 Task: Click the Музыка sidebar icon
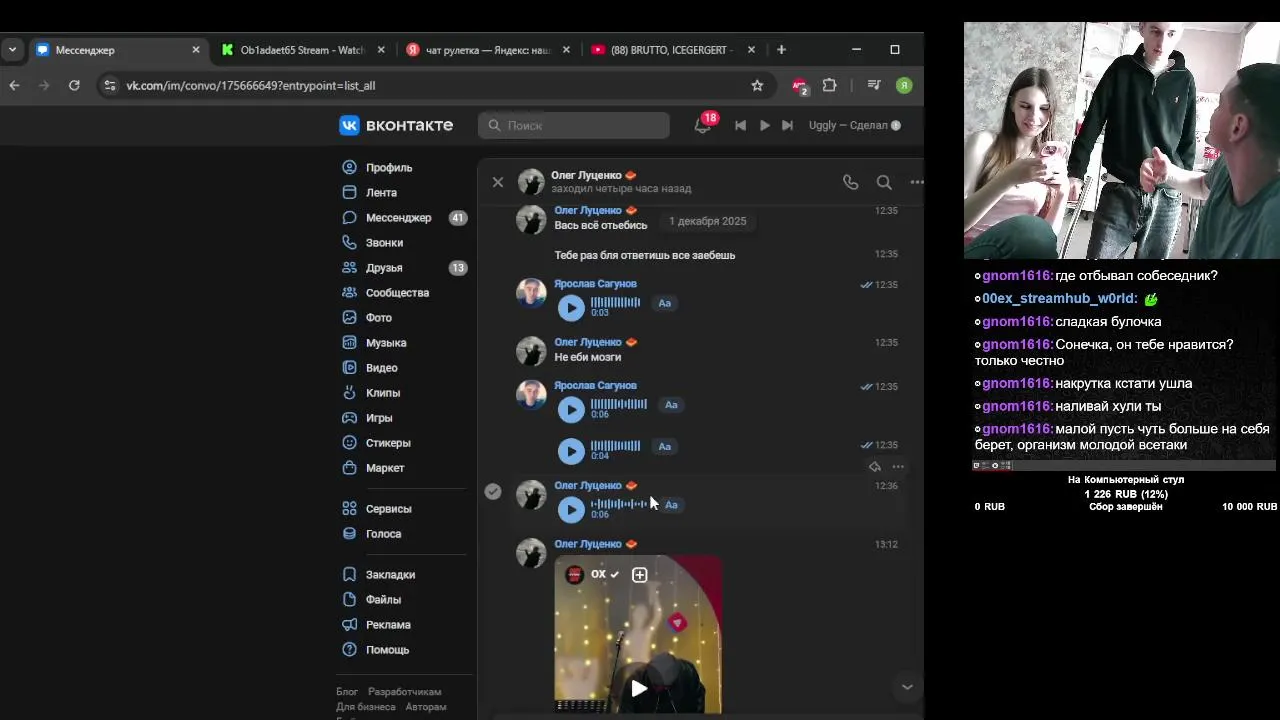coord(349,343)
